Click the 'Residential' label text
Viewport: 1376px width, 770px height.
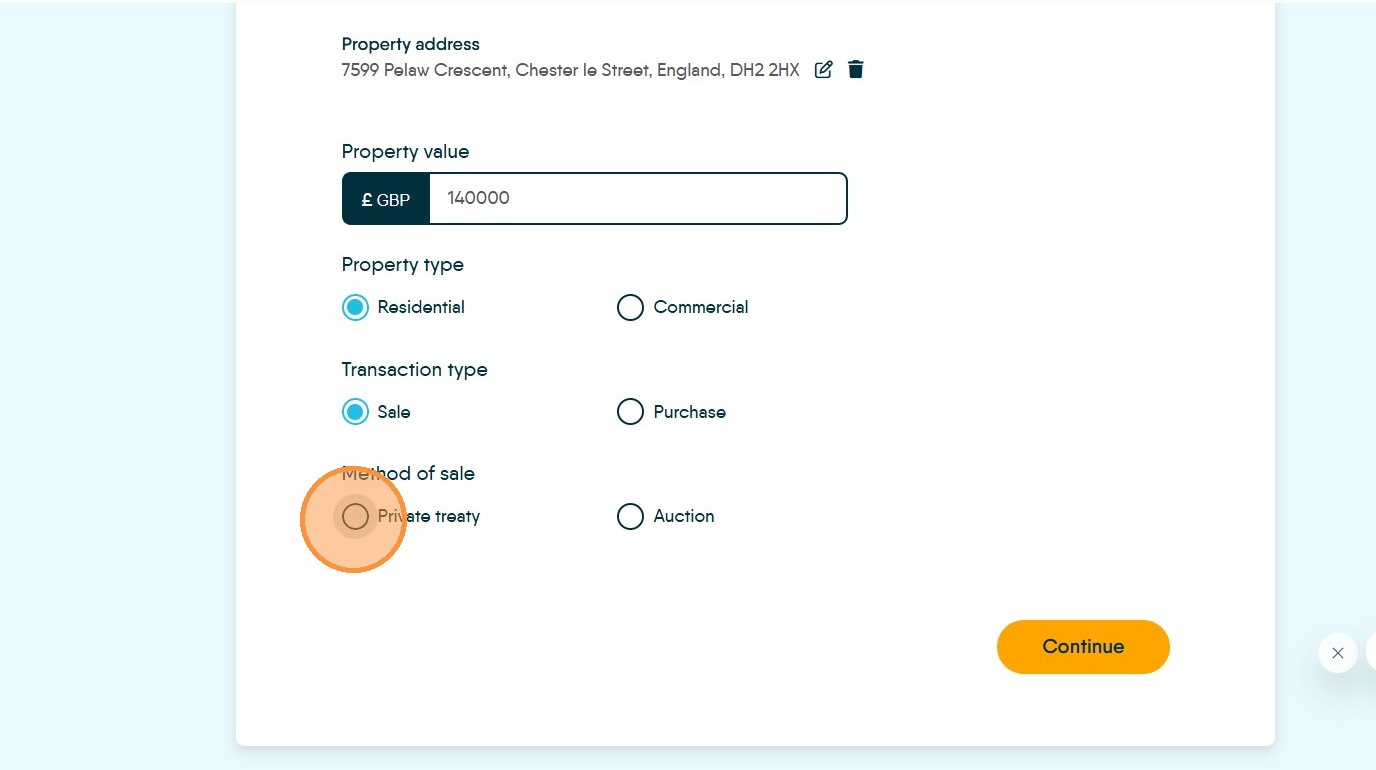click(x=421, y=307)
